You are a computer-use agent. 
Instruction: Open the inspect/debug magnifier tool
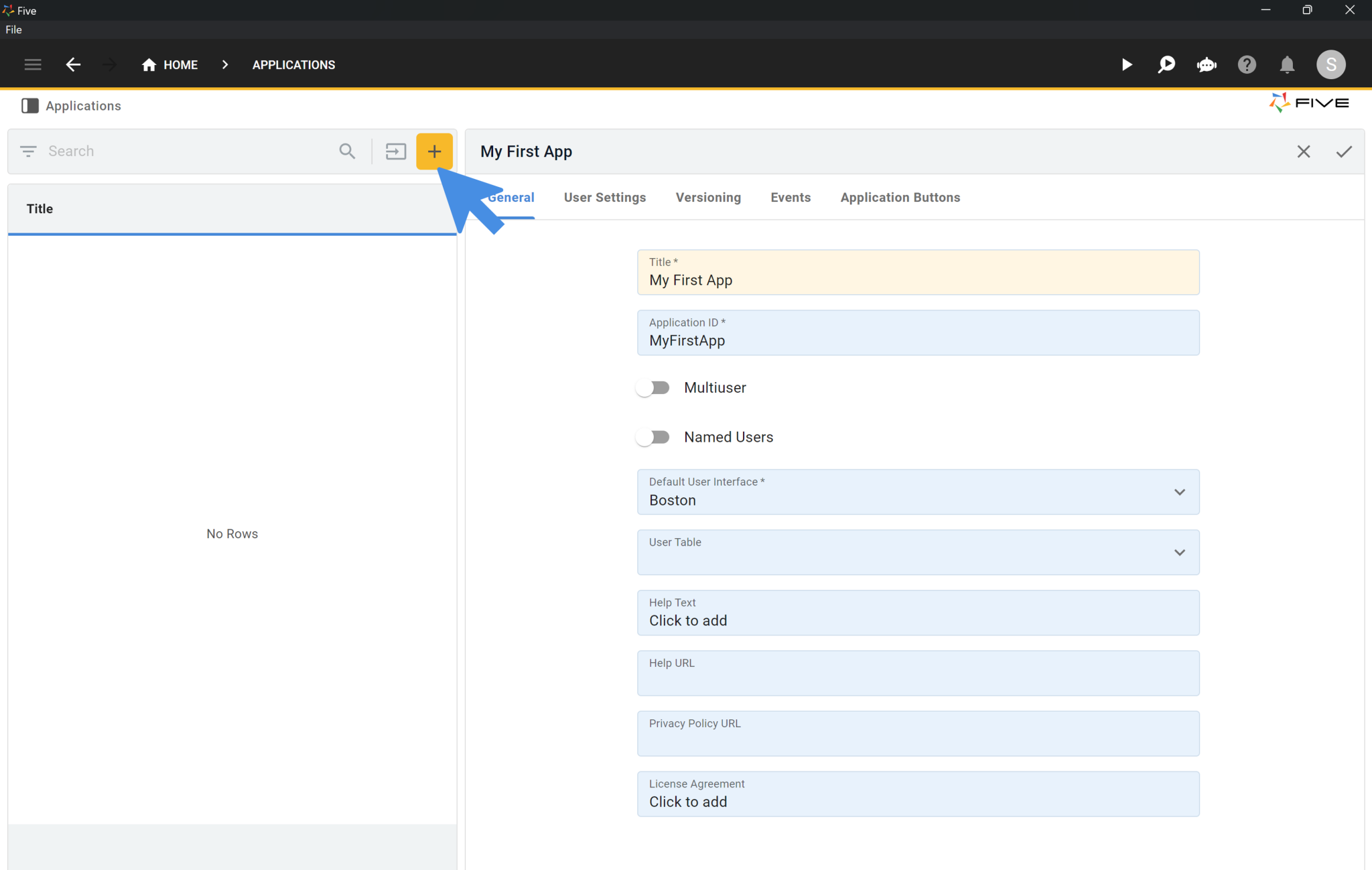[1166, 64]
